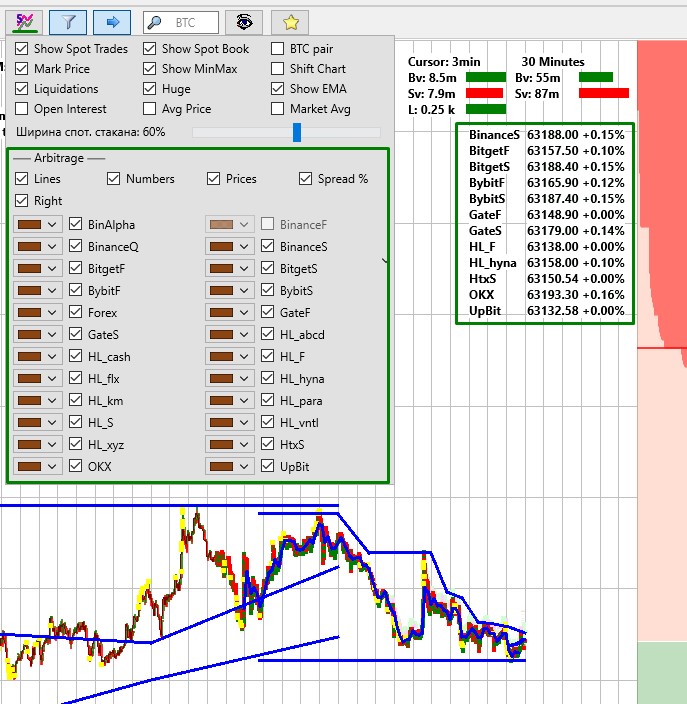687x704 pixels.
Task: Click the blue right arrow button
Action: [112, 22]
